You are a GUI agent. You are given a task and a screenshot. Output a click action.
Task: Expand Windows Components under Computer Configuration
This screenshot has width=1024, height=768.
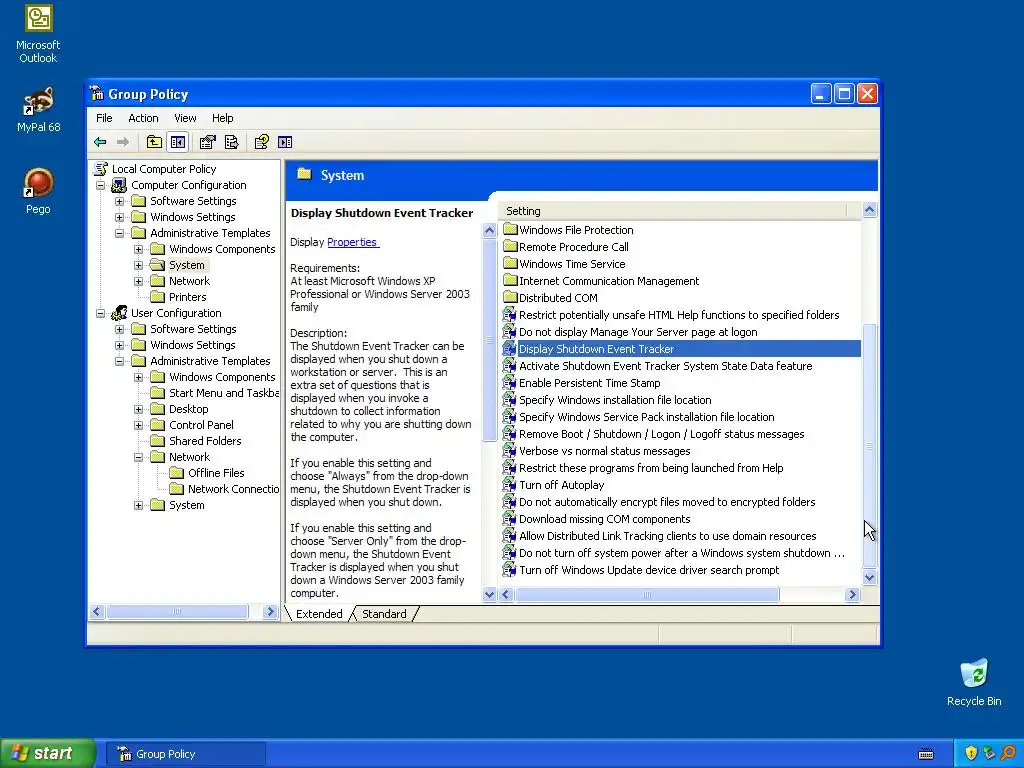click(x=138, y=249)
